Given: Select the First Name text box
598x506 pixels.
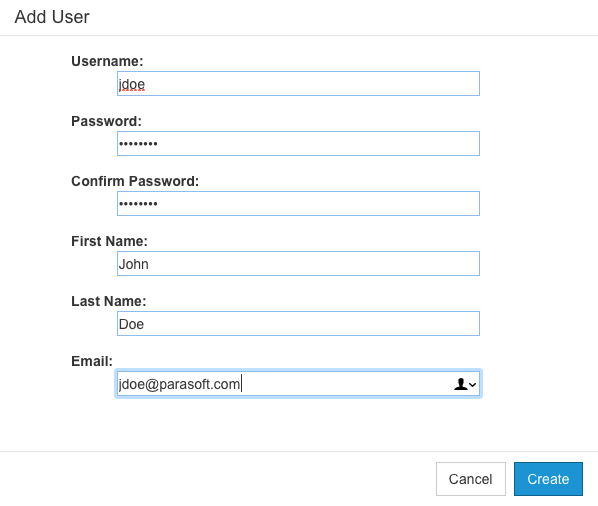Looking at the screenshot, I should coord(298,263).
